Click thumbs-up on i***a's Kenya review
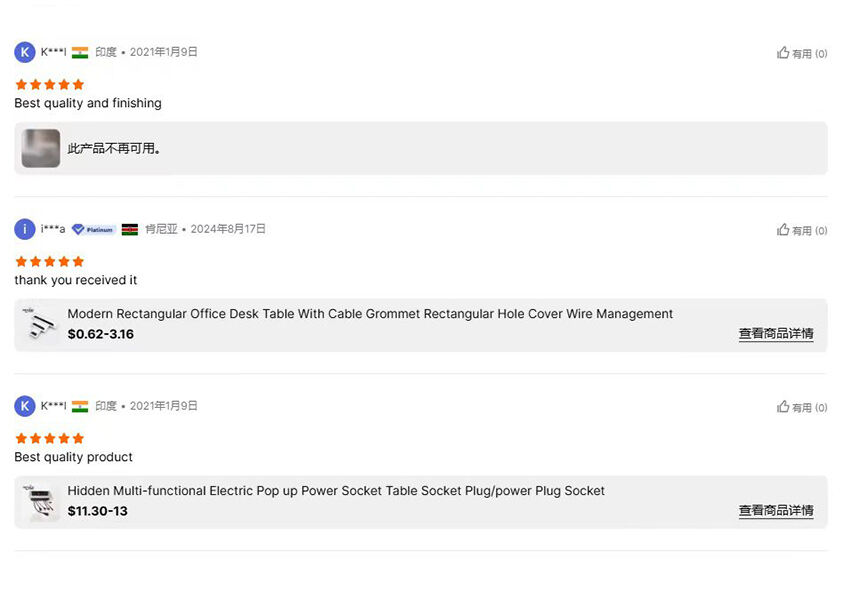This screenshot has width=867, height=613. [x=801, y=230]
